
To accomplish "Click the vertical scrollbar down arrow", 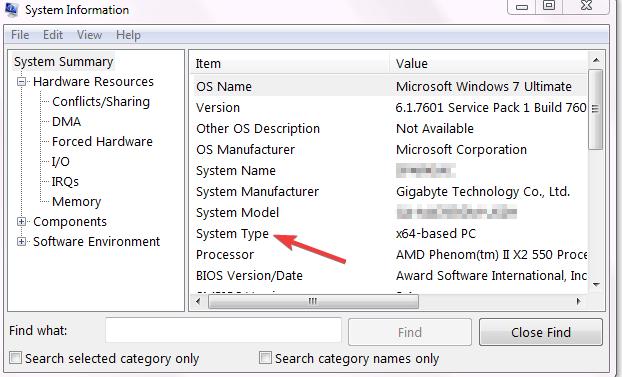I will pos(596,285).
